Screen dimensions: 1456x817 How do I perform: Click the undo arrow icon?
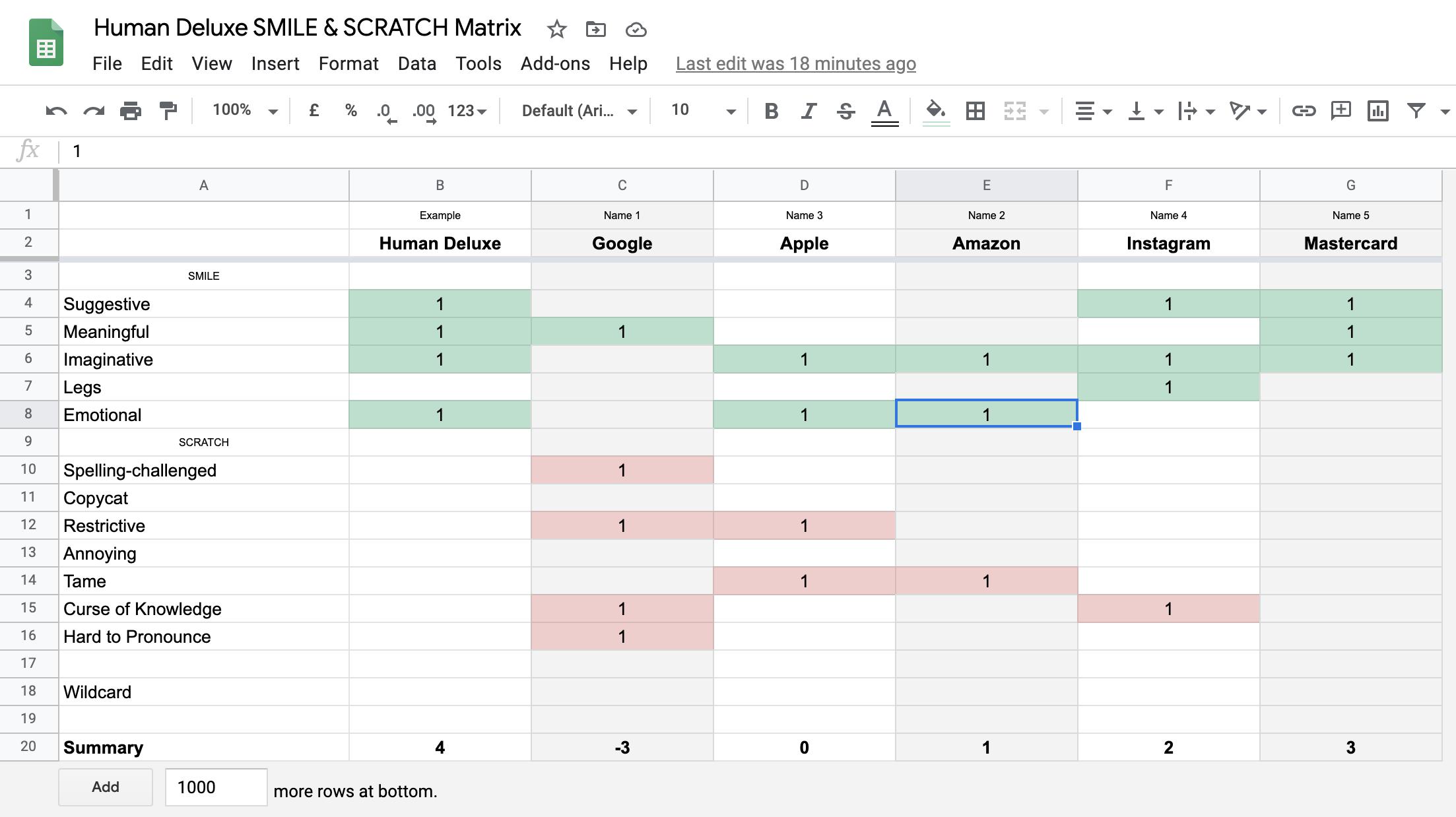tap(56, 111)
